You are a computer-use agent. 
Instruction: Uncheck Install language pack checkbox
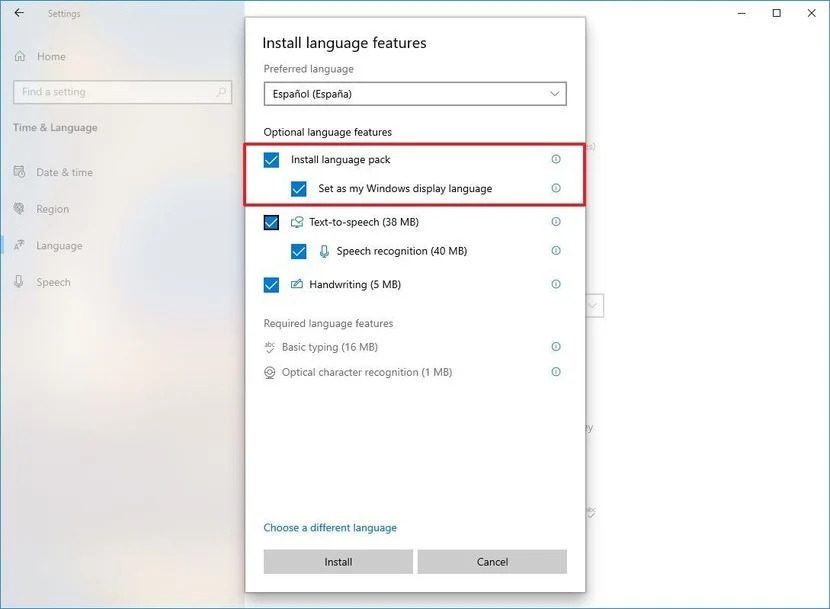[271, 160]
